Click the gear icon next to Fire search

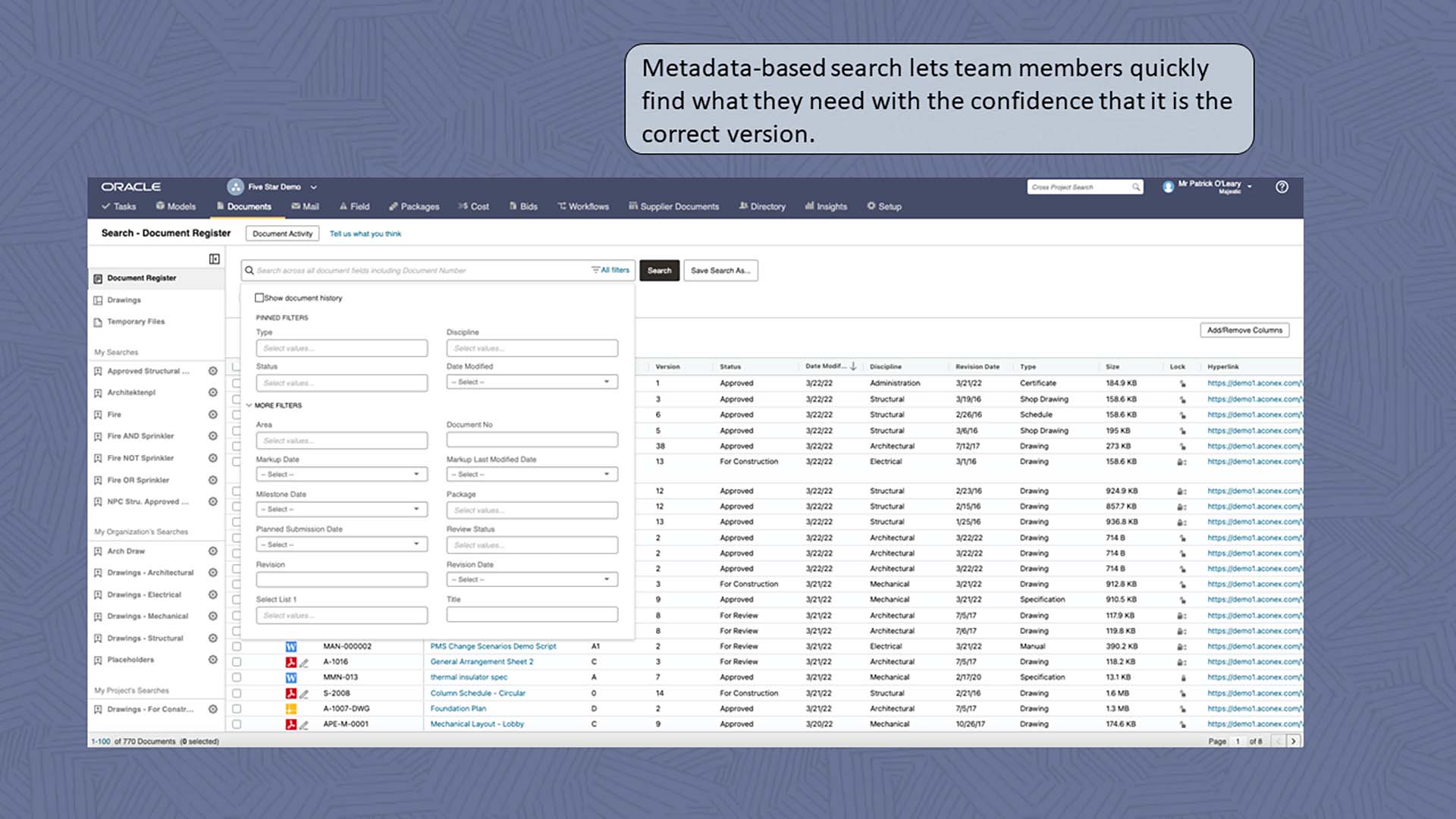213,414
